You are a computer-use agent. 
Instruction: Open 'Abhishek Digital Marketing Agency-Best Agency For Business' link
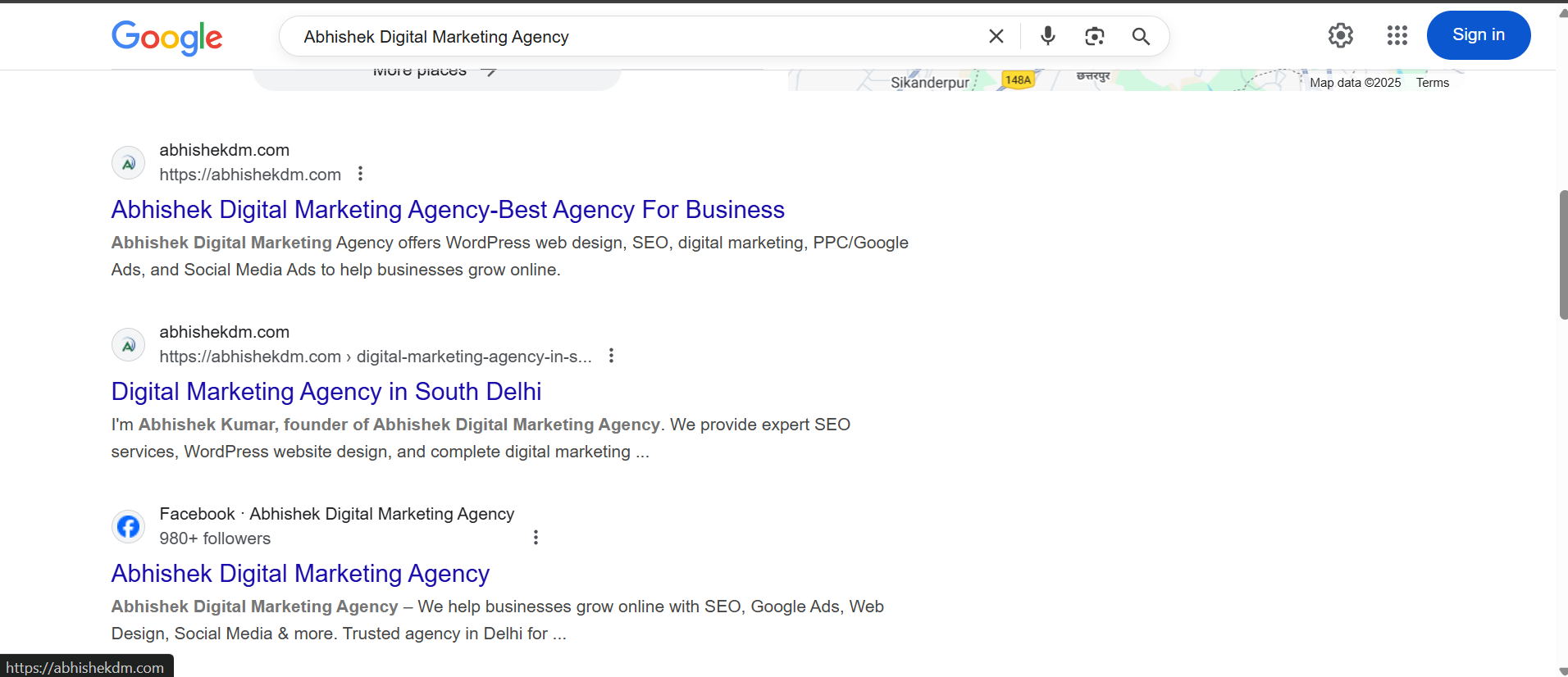click(x=448, y=210)
